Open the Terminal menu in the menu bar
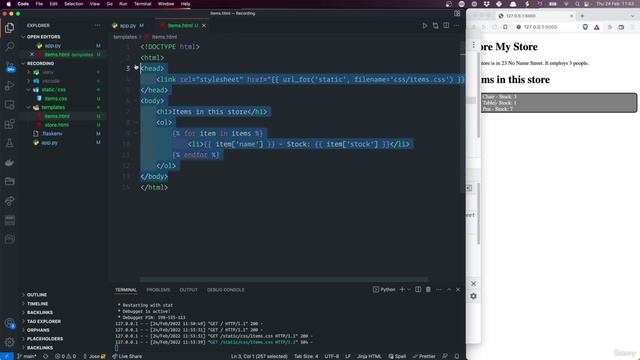This screenshot has height=360, width=640. (x=142, y=4)
